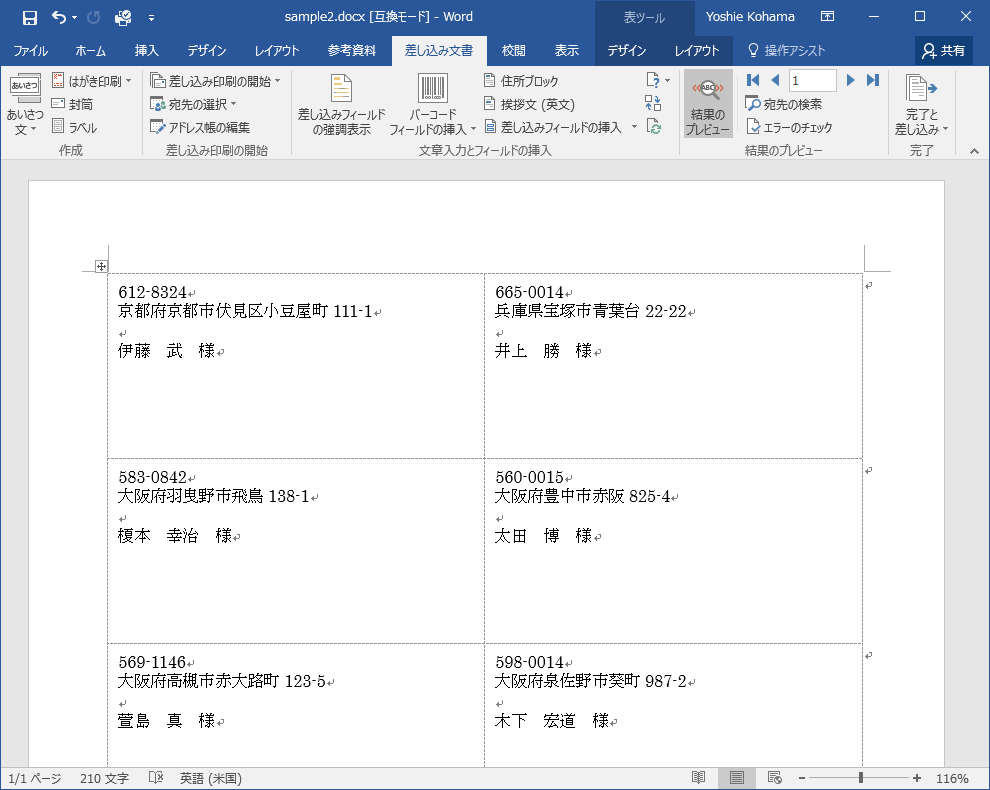Click the zoom slider handle

[x=861, y=778]
